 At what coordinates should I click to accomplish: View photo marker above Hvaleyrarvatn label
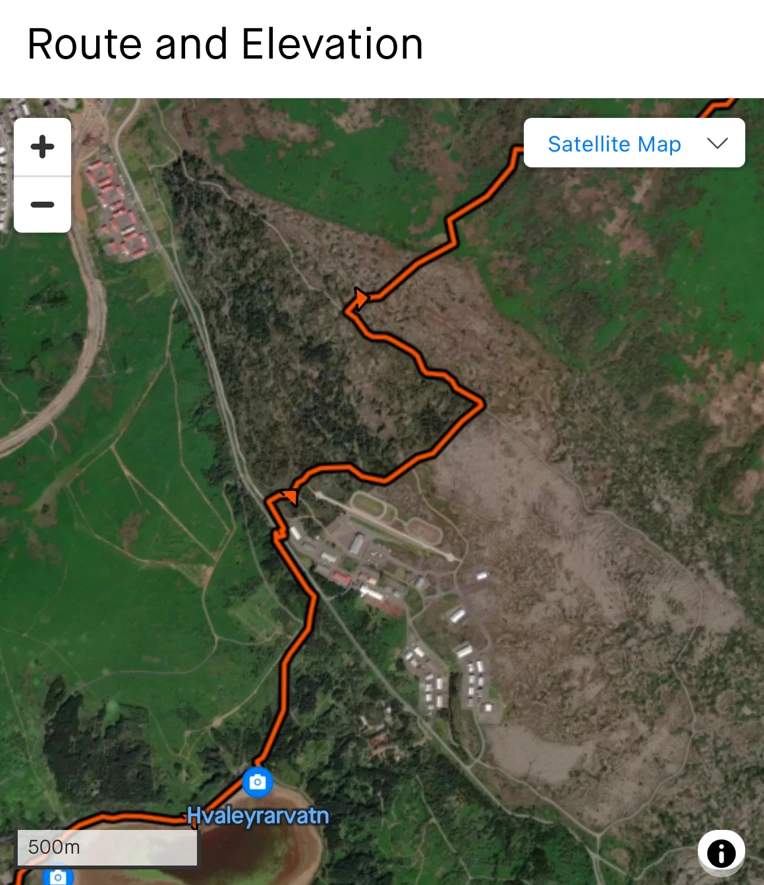[257, 782]
